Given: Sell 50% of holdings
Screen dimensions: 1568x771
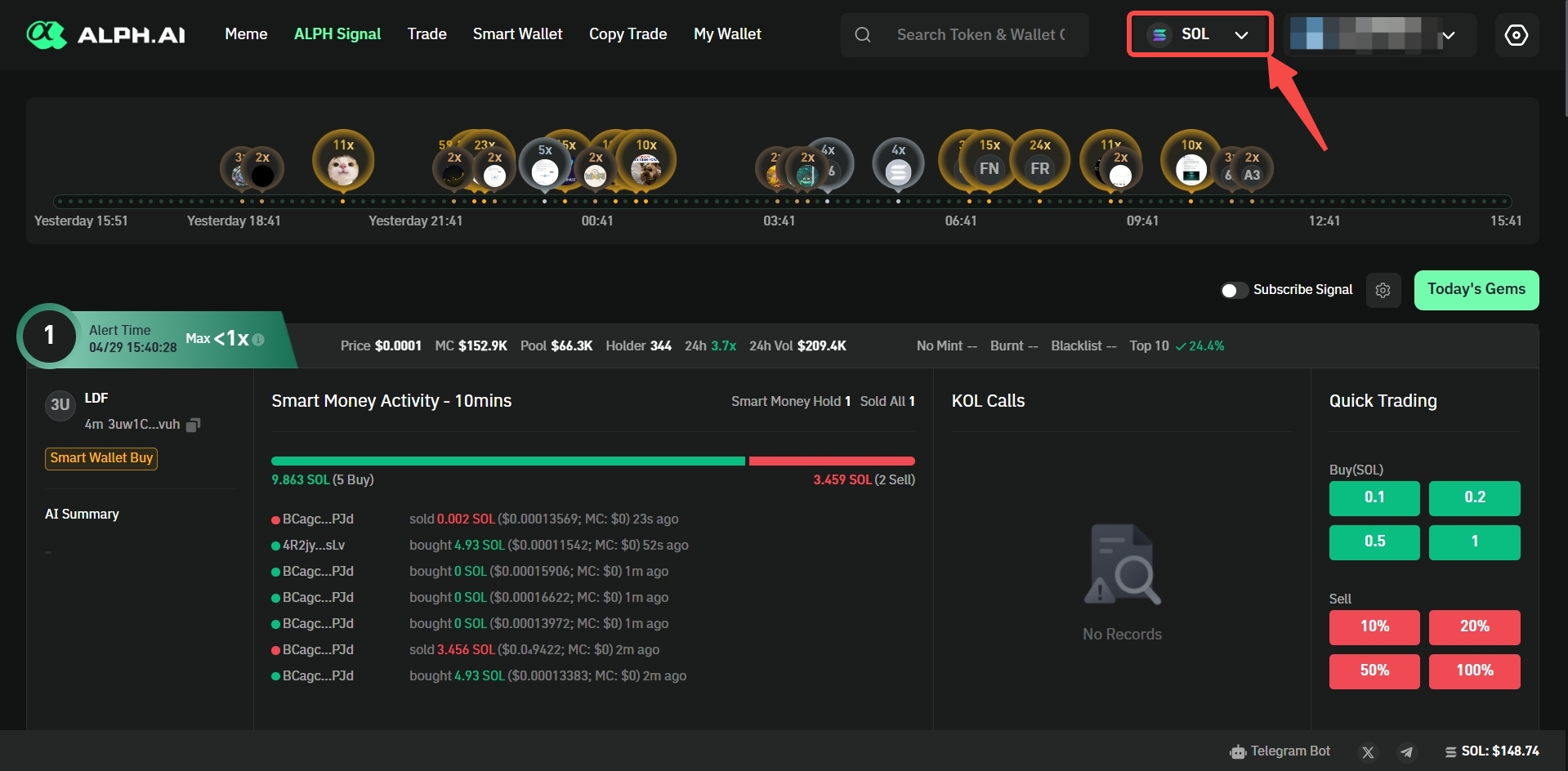Looking at the screenshot, I should (x=1374, y=671).
